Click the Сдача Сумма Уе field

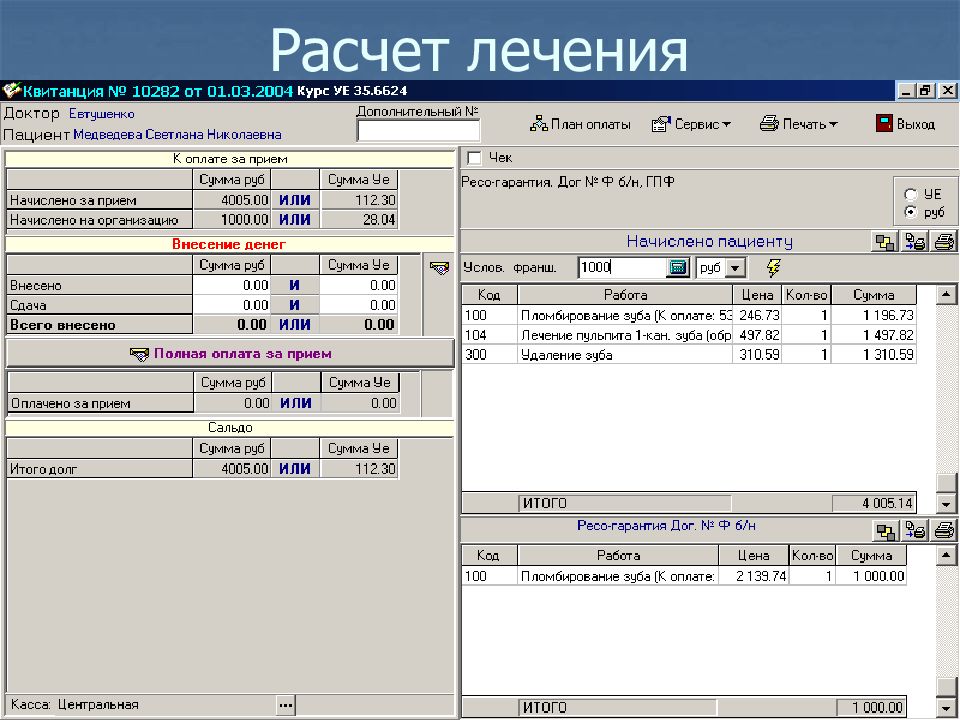[358, 305]
